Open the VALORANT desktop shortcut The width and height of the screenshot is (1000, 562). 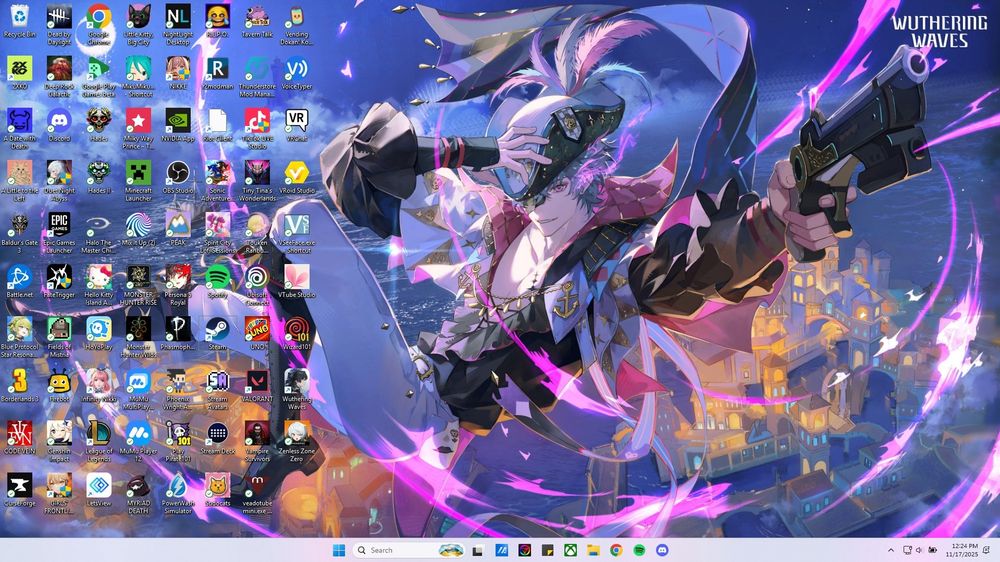257,387
